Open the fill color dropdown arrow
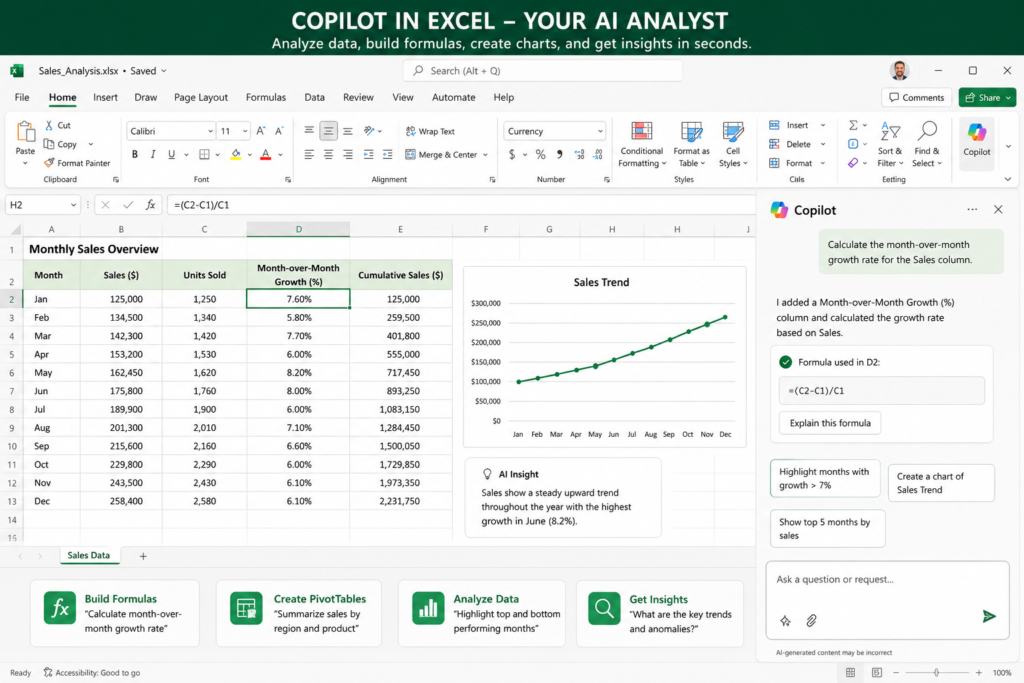1024x683 pixels. 249,155
